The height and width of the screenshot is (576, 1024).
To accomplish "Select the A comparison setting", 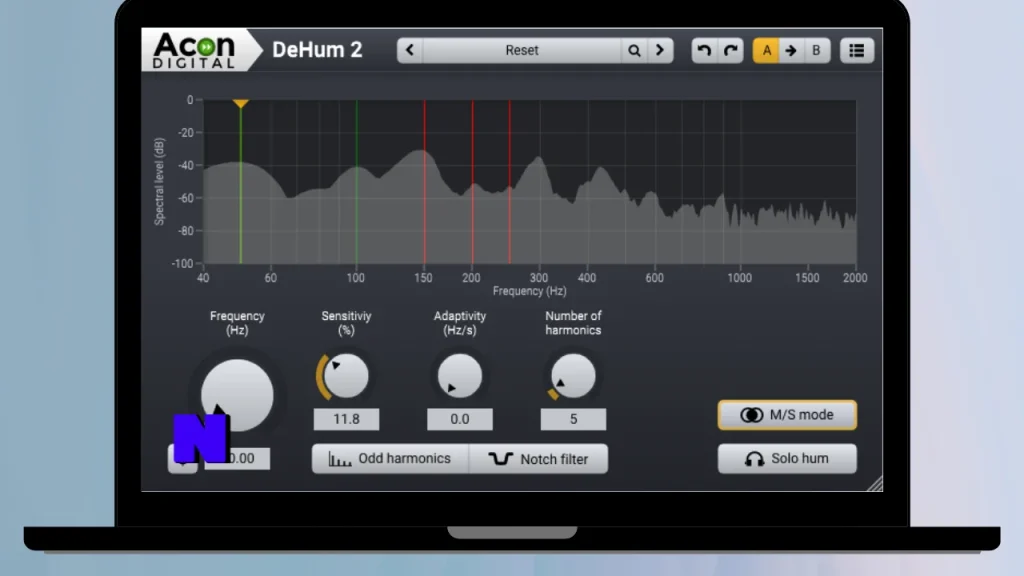I will pyautogui.click(x=766, y=50).
